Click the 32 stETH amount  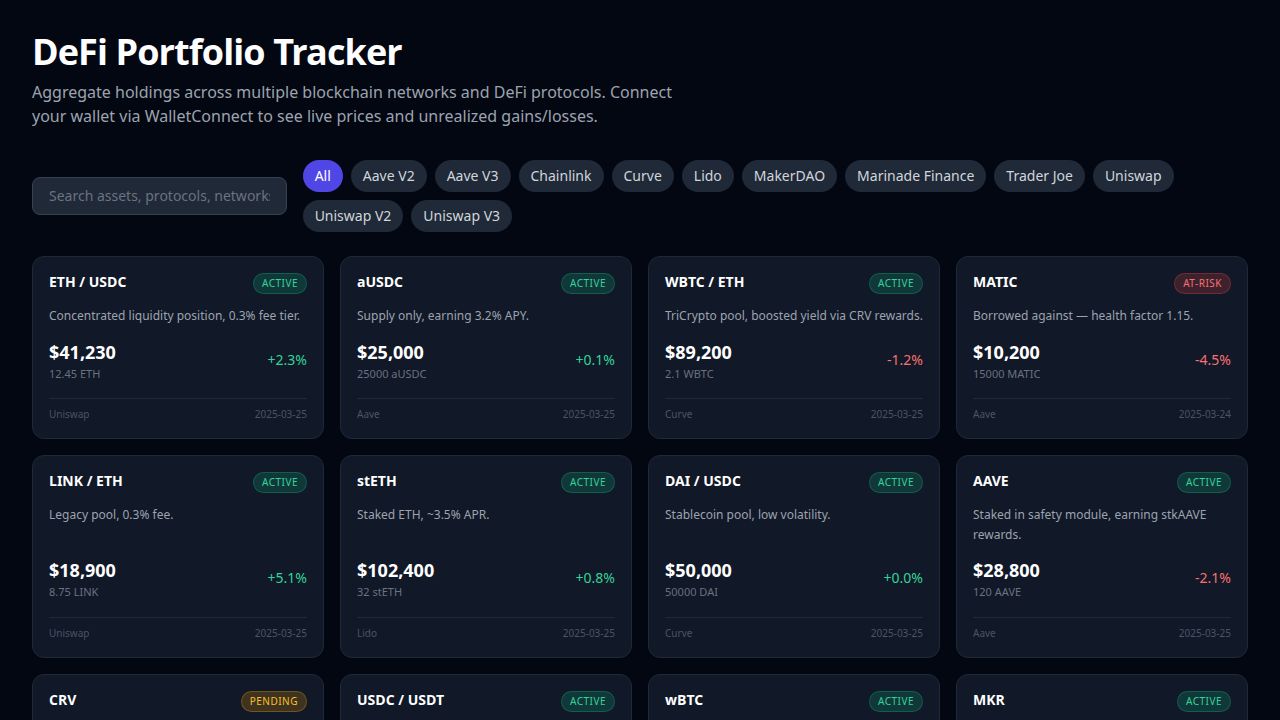379,592
